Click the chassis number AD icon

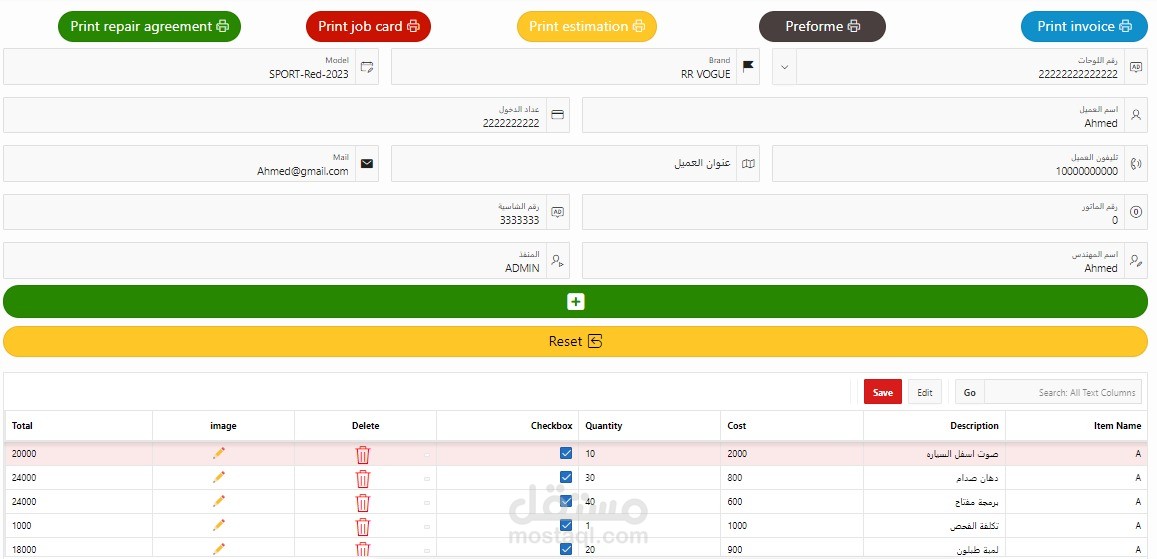pyautogui.click(x=558, y=212)
